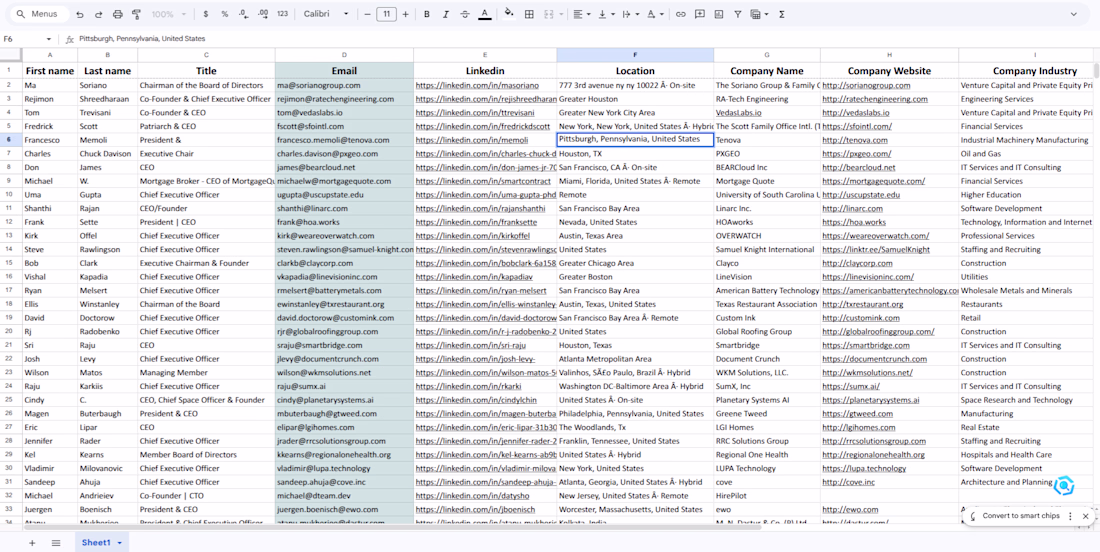The width and height of the screenshot is (1100, 552).
Task: Open the Menus search box
Action: coord(42,15)
